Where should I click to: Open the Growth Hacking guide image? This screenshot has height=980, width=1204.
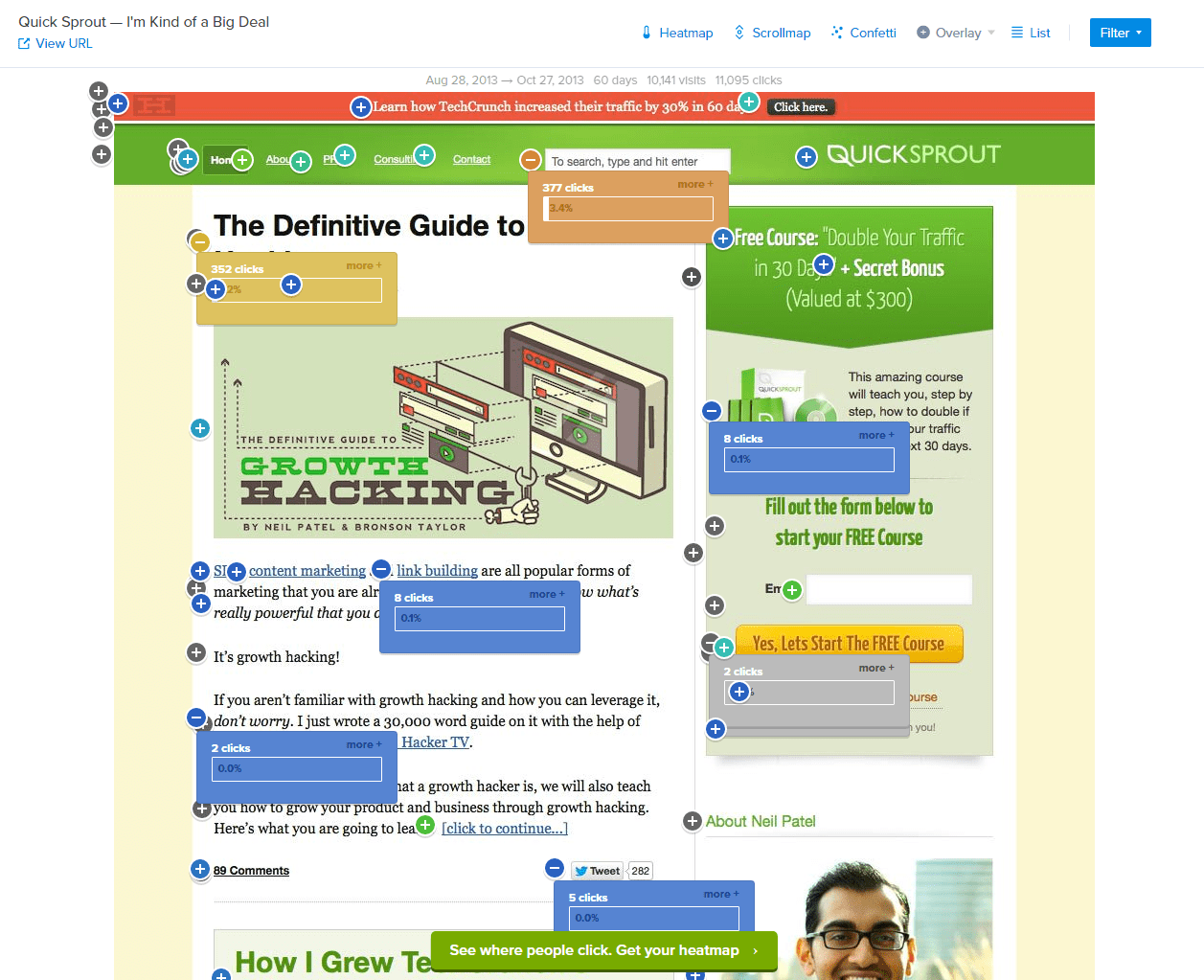[x=443, y=427]
